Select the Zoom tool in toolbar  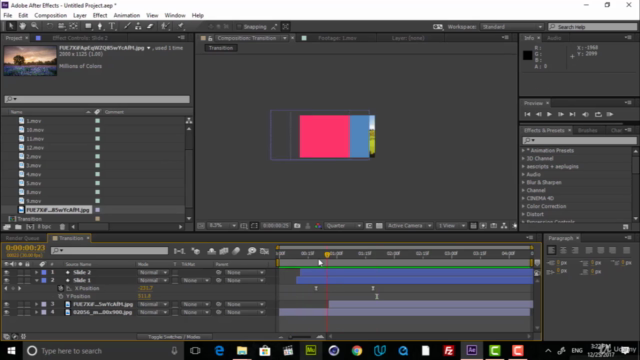35,27
